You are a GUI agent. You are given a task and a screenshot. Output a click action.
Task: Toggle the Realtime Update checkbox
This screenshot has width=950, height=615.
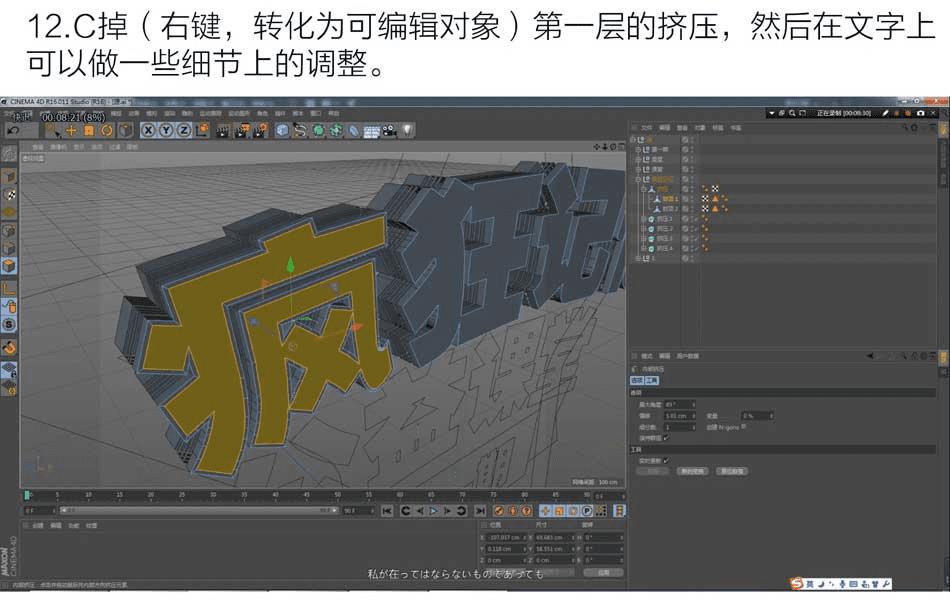(666, 460)
